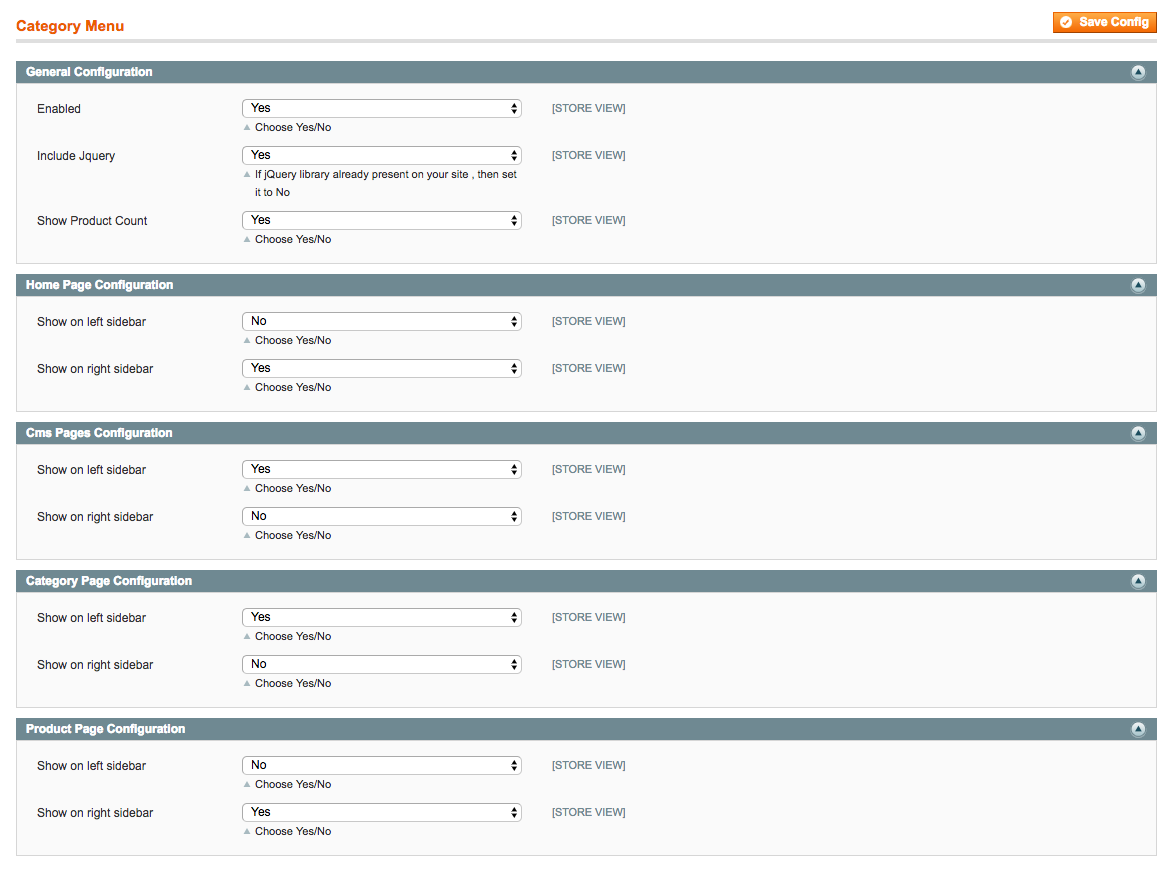Click the Category Menu page title
1174x873 pixels.
click(70, 26)
